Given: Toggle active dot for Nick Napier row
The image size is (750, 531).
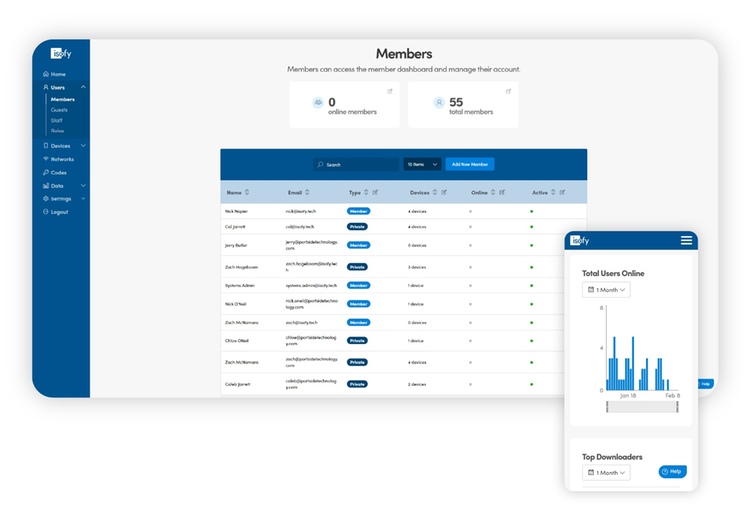Looking at the screenshot, I should [531, 211].
